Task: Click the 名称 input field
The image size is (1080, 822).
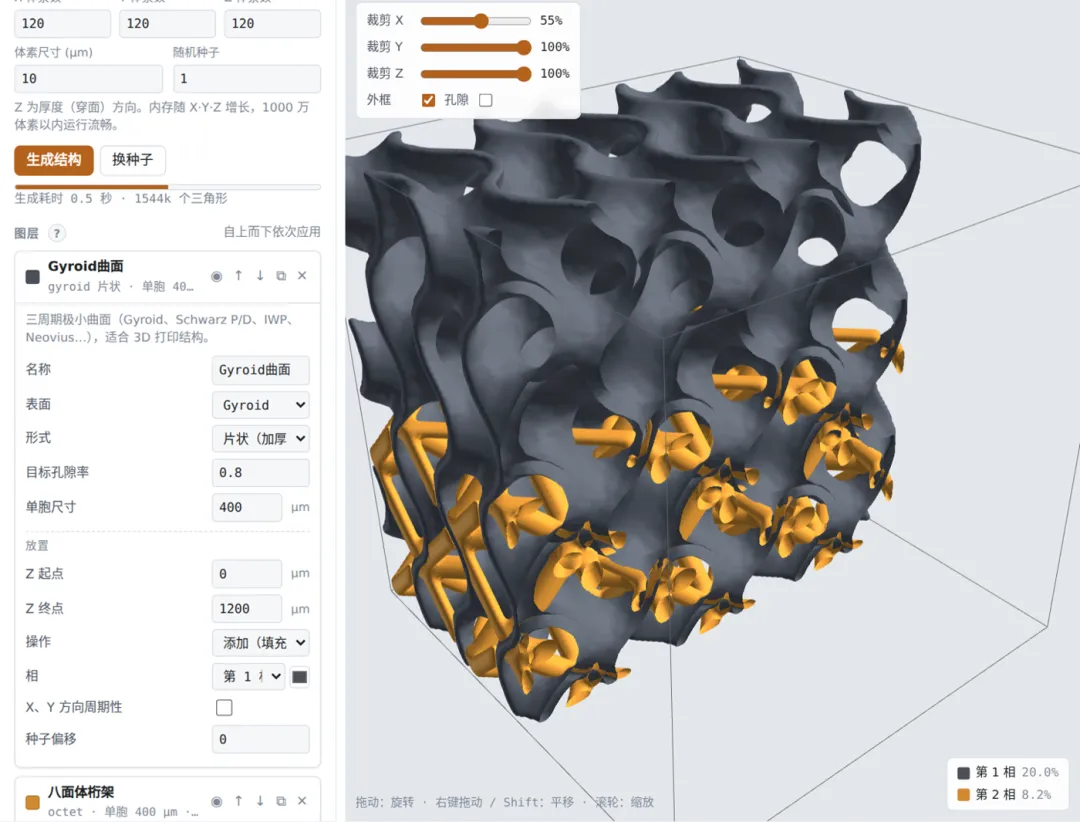Action: [x=260, y=370]
